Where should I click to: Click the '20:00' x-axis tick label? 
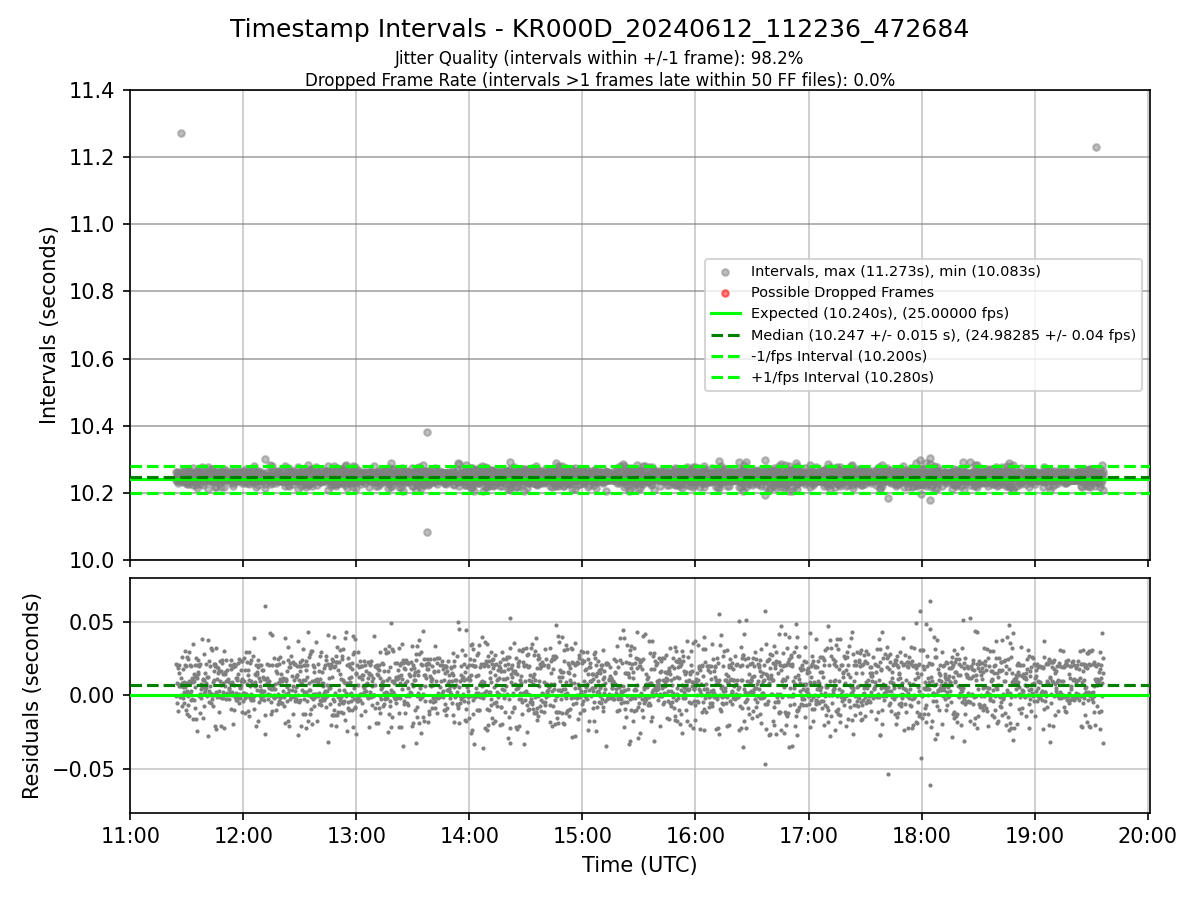[x=1147, y=835]
